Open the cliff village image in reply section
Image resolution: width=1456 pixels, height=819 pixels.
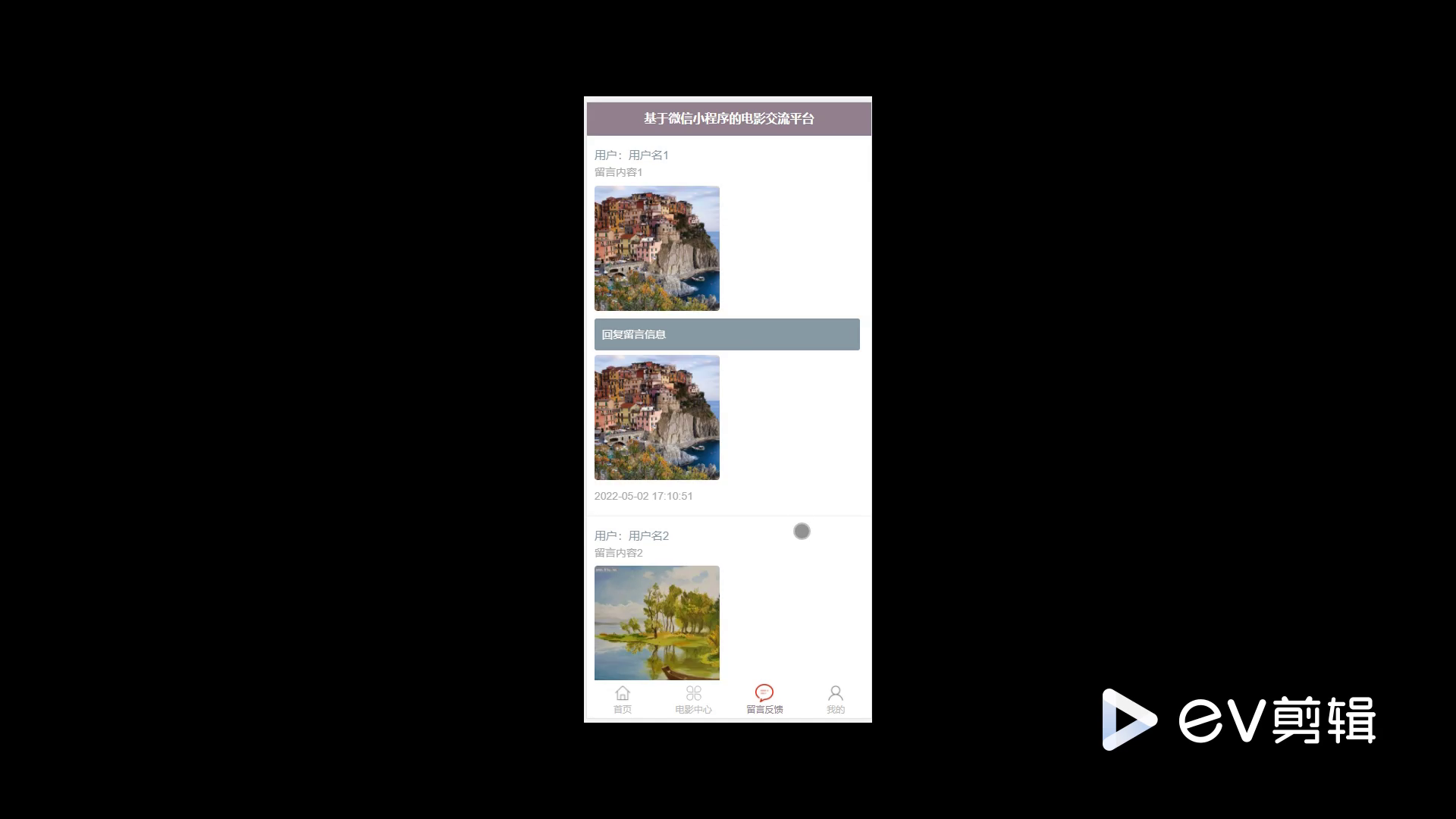657,417
